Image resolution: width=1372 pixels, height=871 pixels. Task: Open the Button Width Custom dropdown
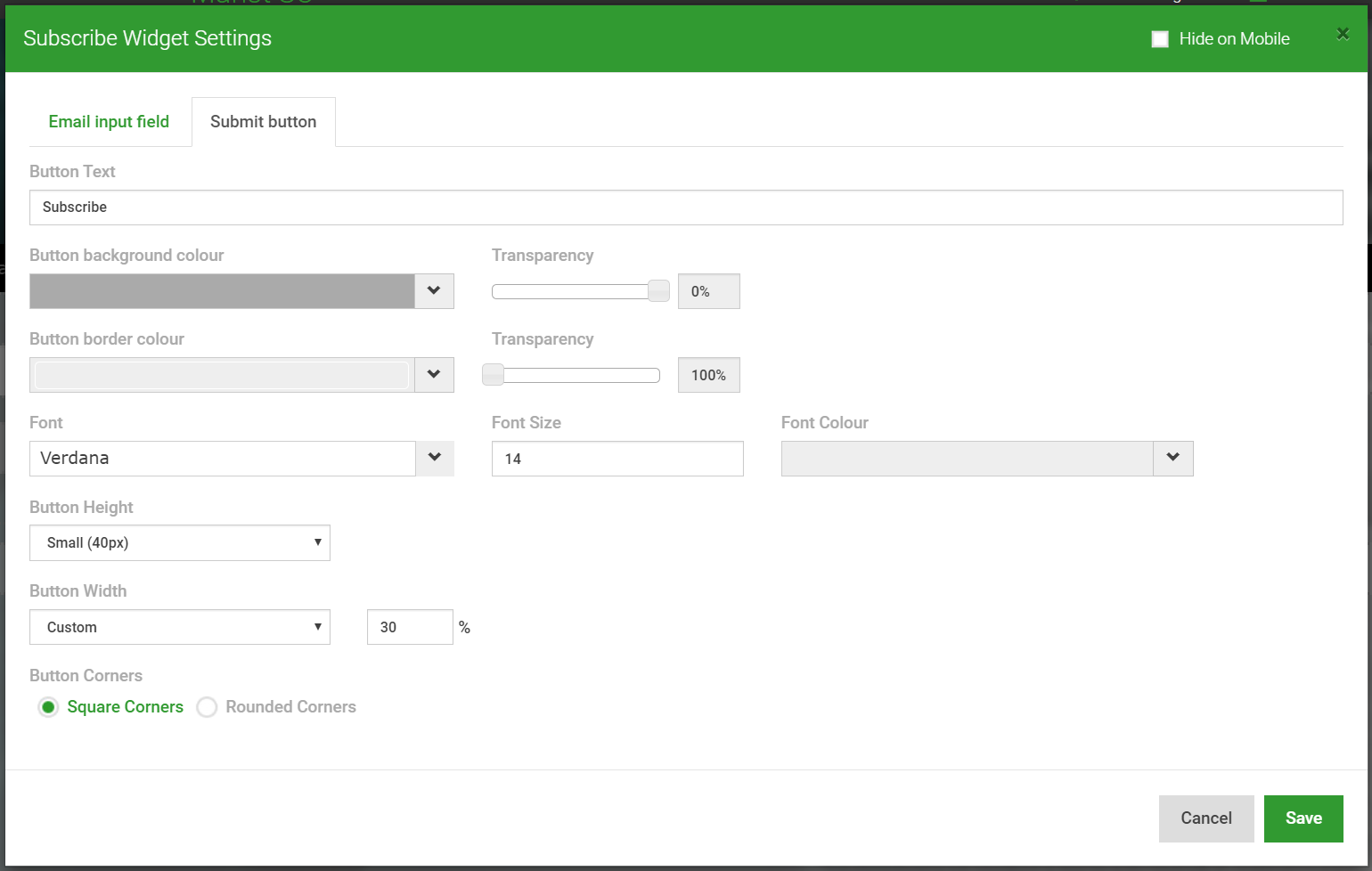[180, 627]
